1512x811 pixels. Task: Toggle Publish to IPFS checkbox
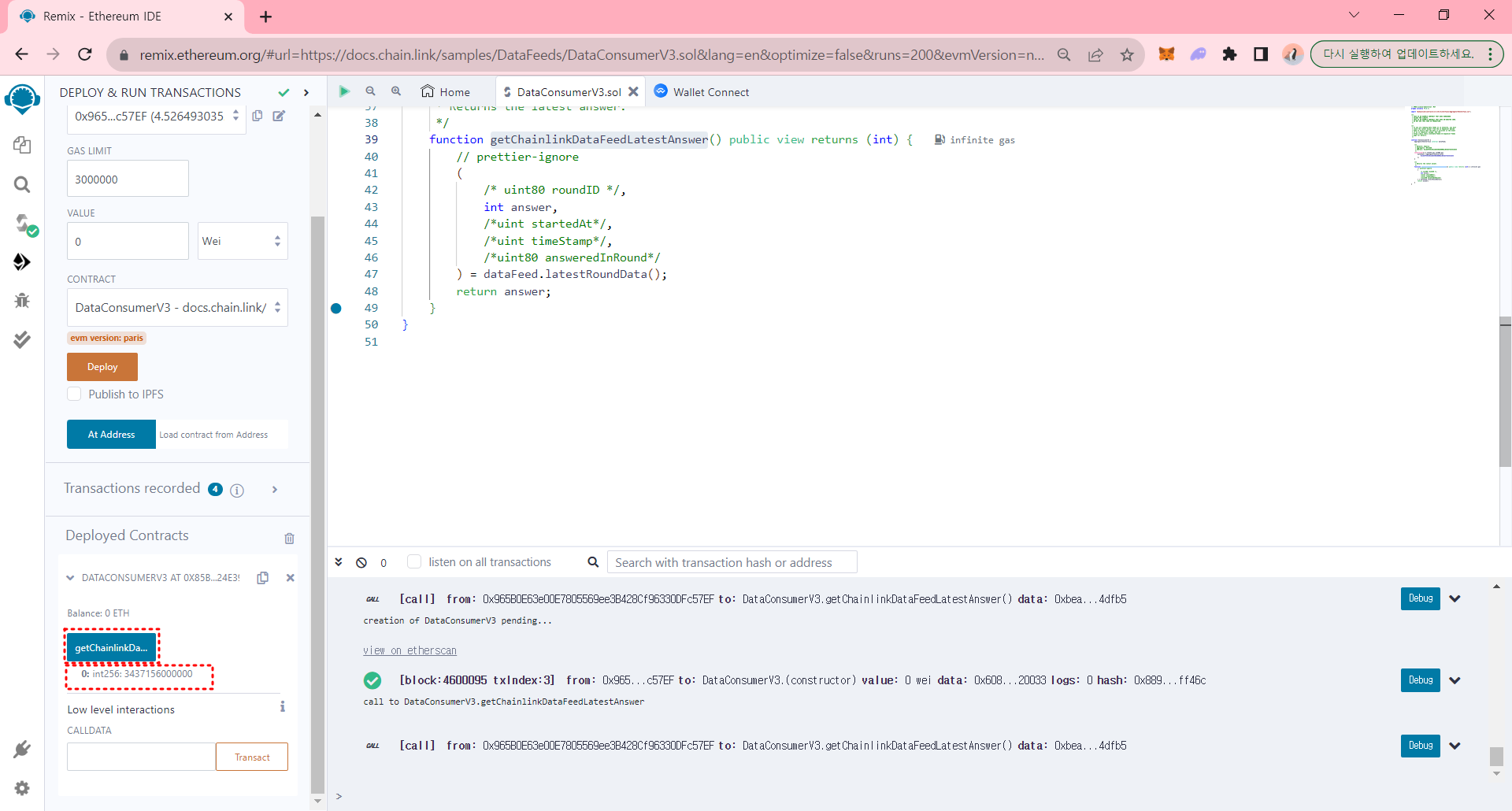click(74, 394)
